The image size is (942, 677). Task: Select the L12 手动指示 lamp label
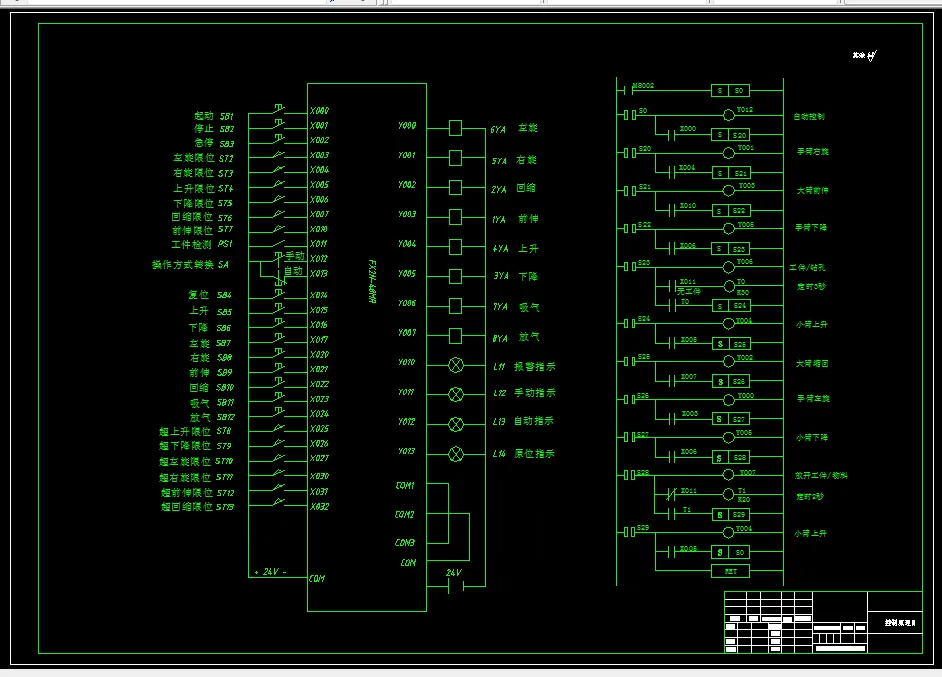(524, 393)
